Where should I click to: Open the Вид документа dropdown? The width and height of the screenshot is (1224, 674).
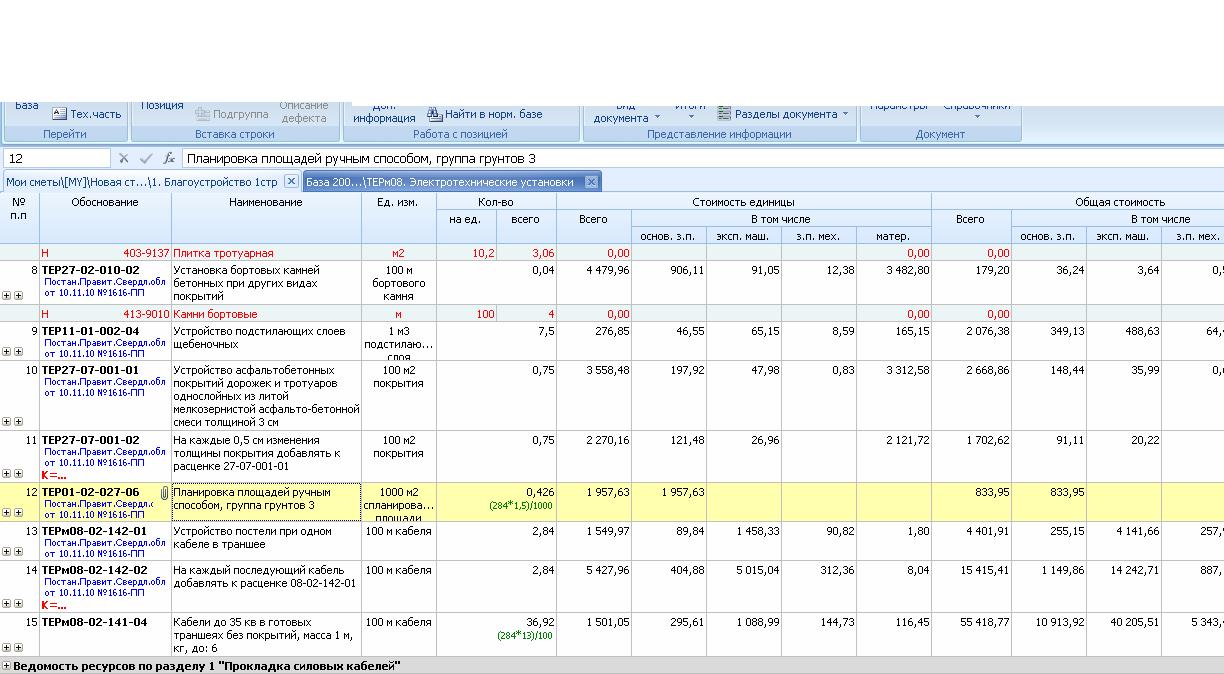[626, 116]
